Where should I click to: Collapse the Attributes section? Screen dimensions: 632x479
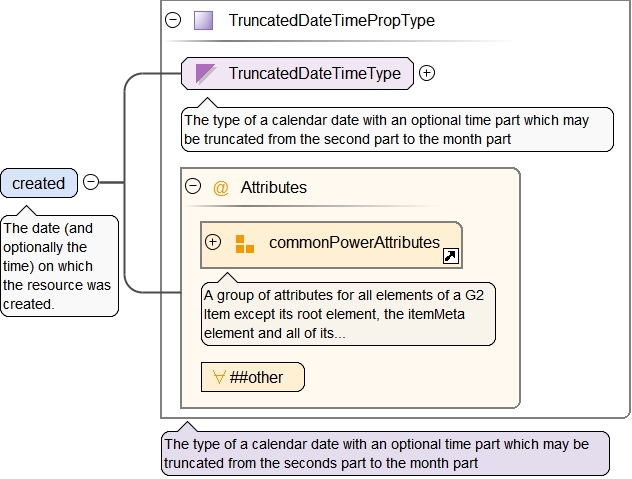point(193,187)
